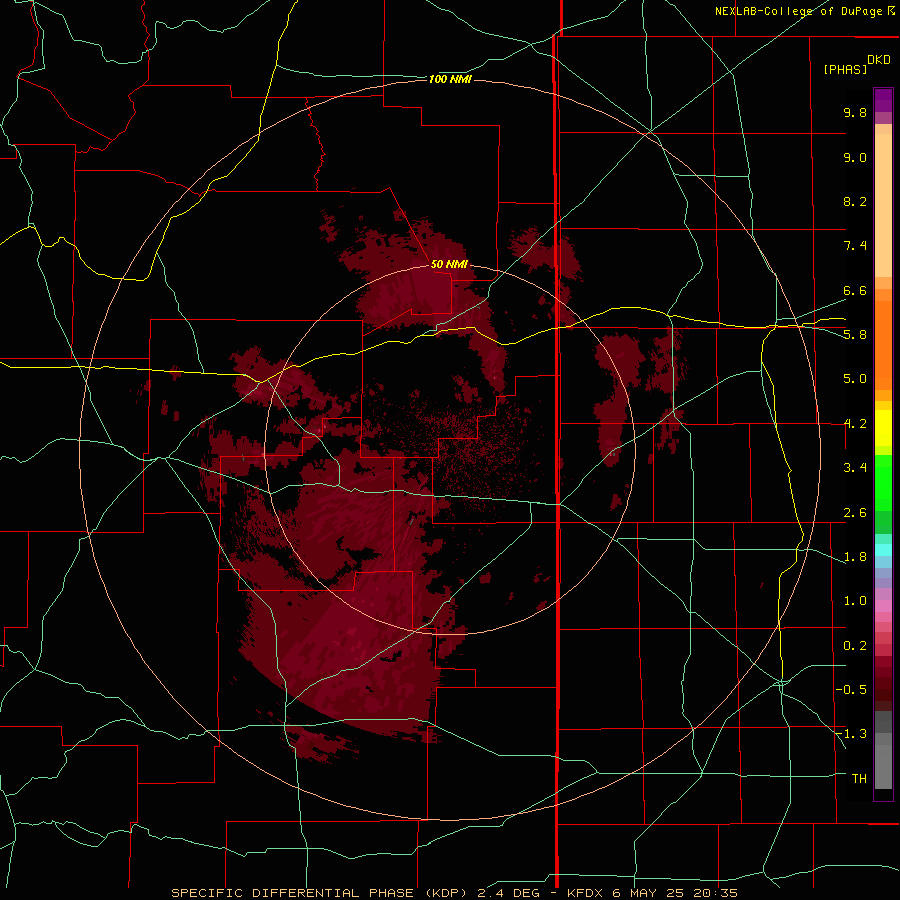Click the "100 NMI" range ring label

[x=450, y=79]
